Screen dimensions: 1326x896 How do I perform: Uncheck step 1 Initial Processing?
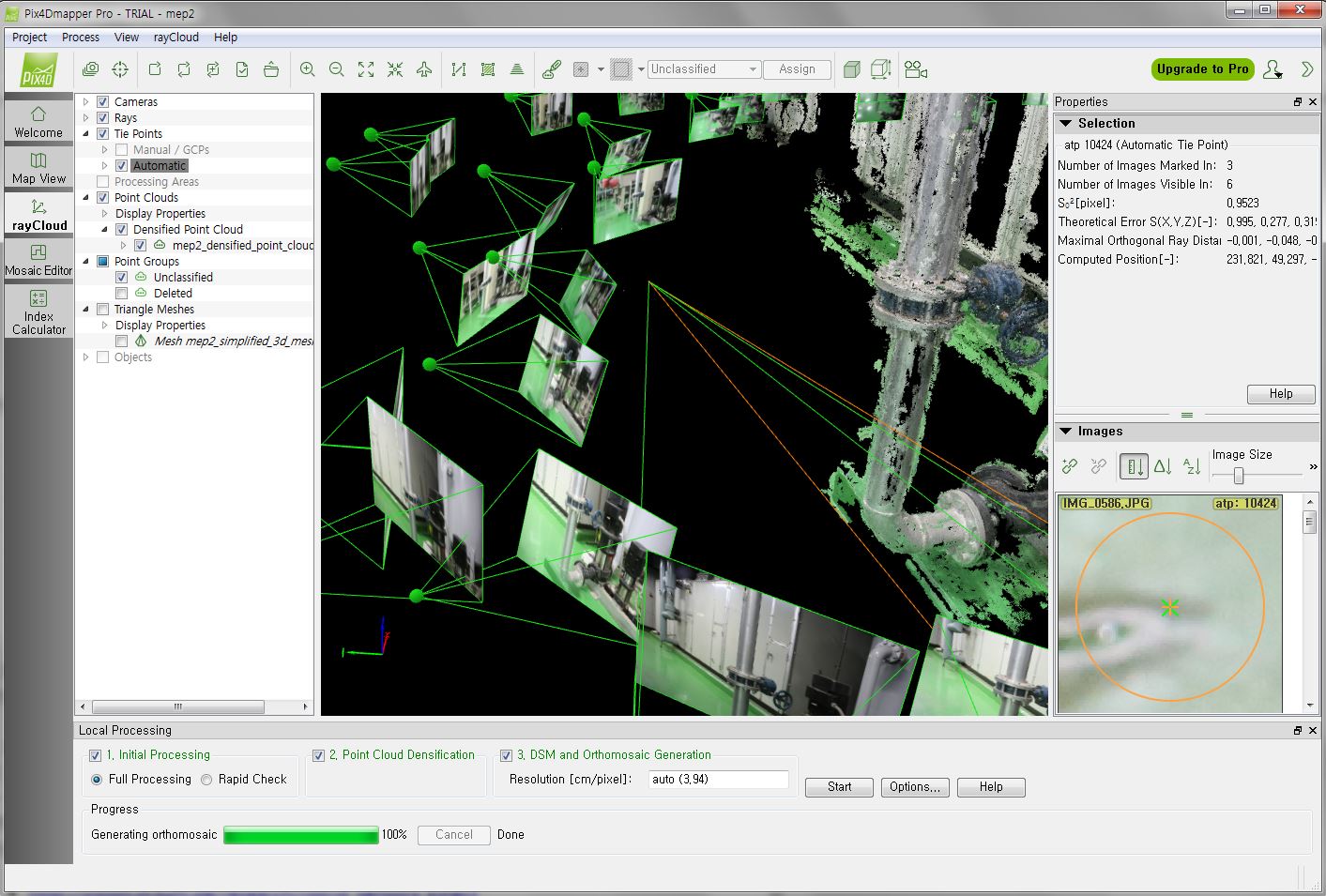(x=95, y=755)
